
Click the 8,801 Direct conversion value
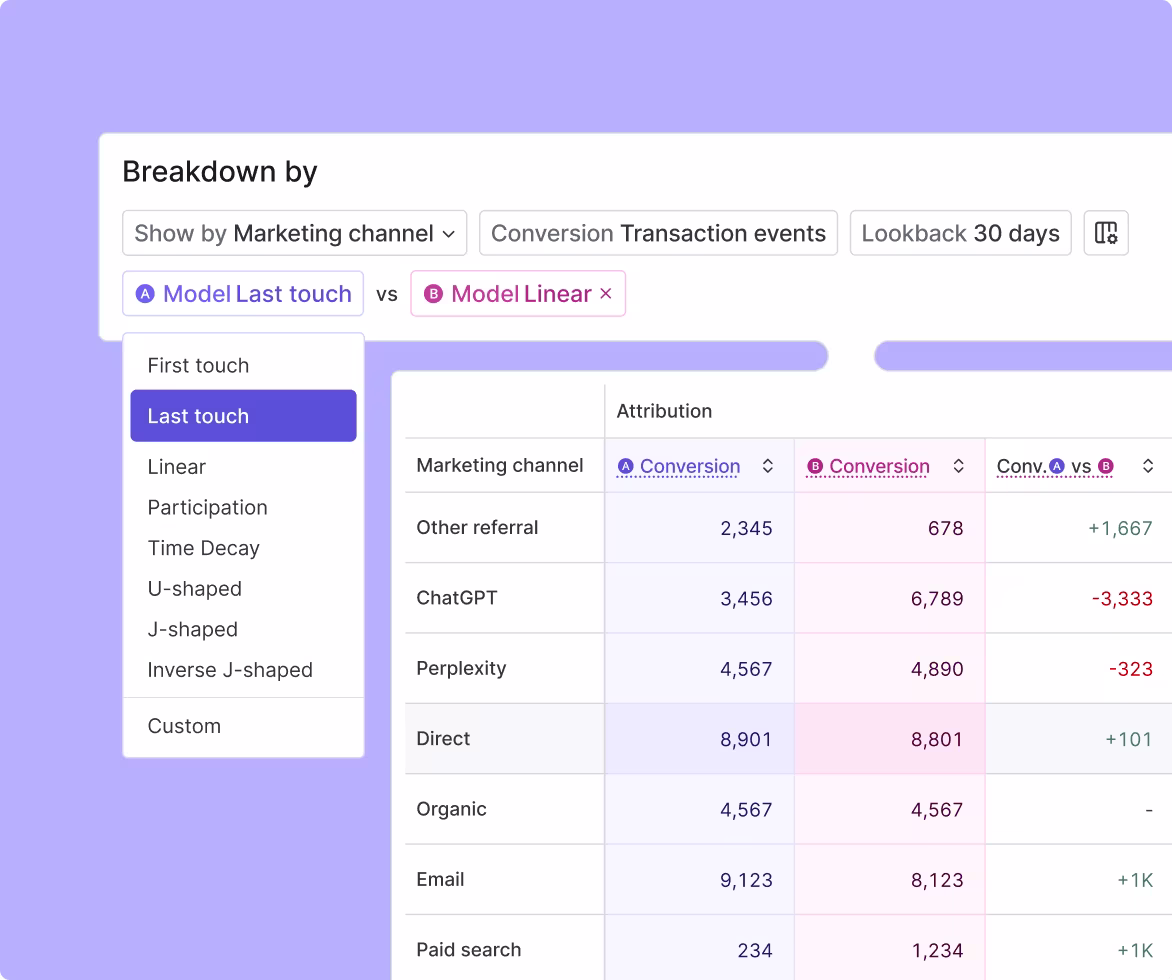pos(937,739)
